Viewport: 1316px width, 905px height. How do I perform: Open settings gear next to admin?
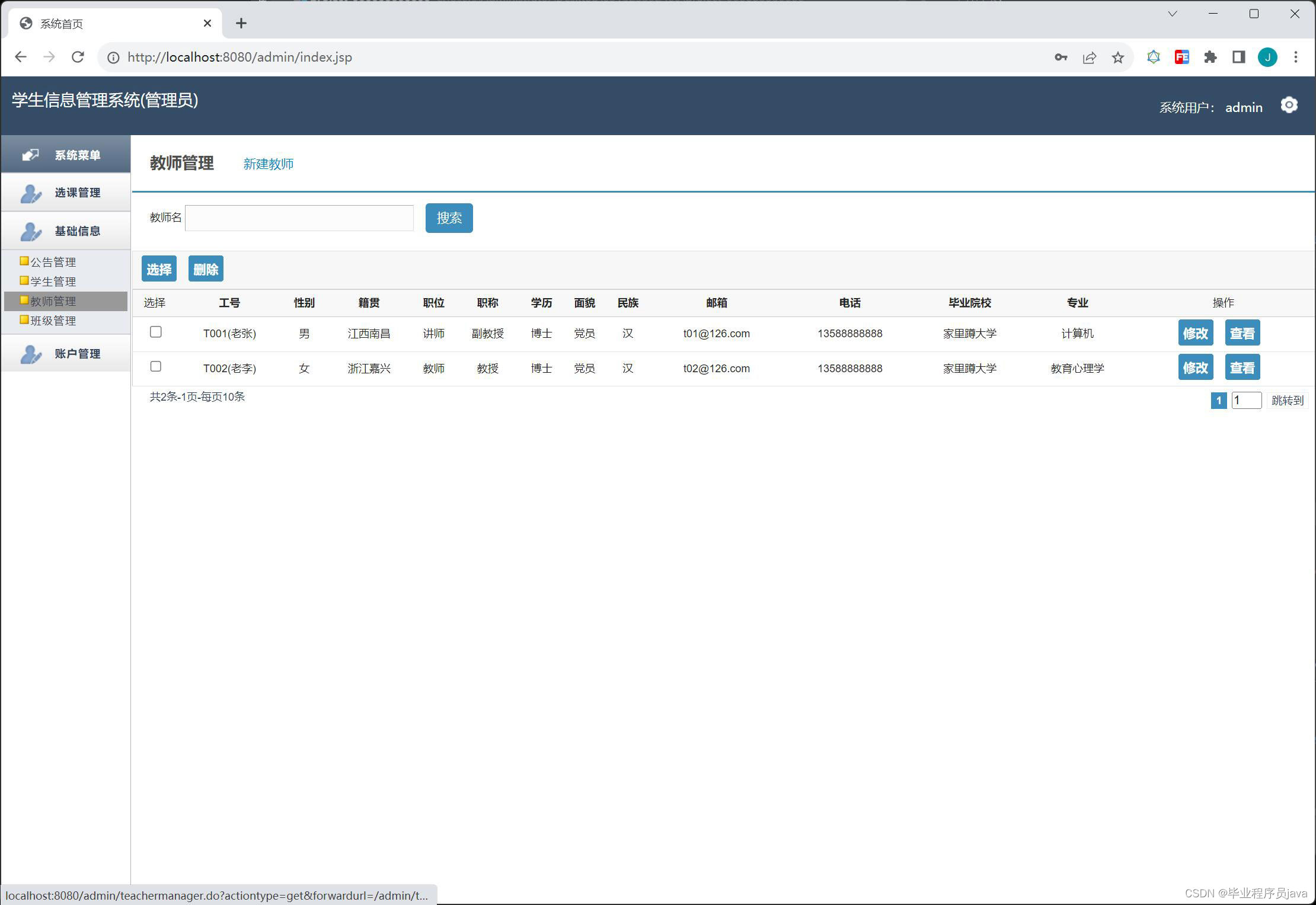coord(1289,105)
